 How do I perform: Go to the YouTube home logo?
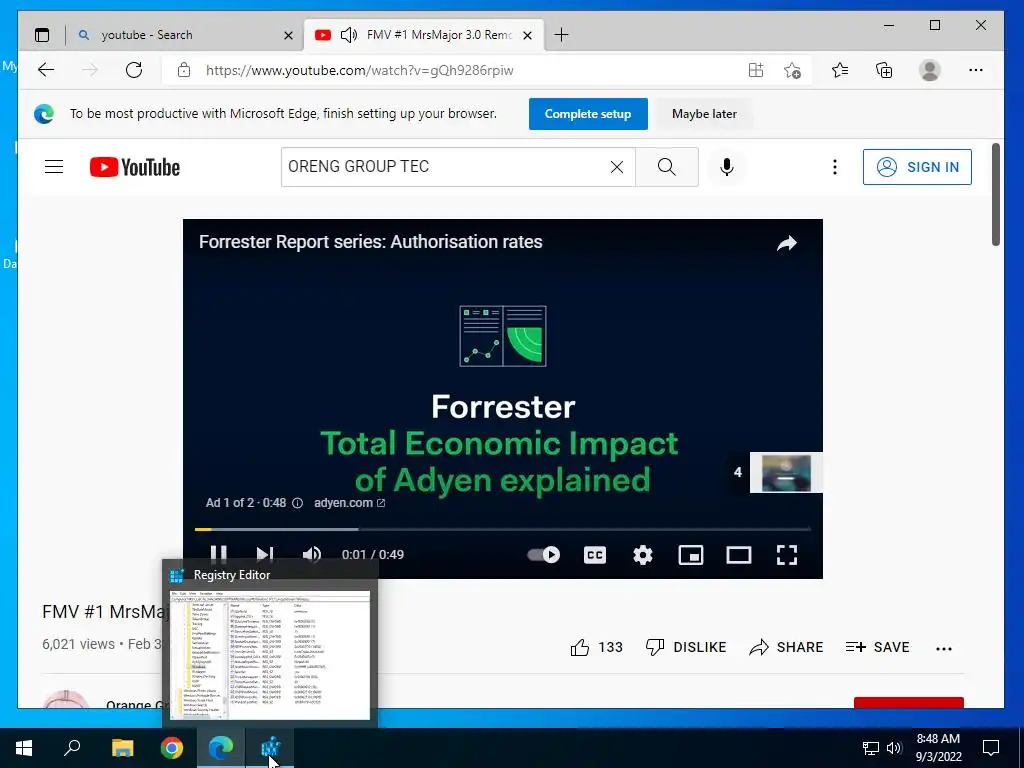coord(135,167)
